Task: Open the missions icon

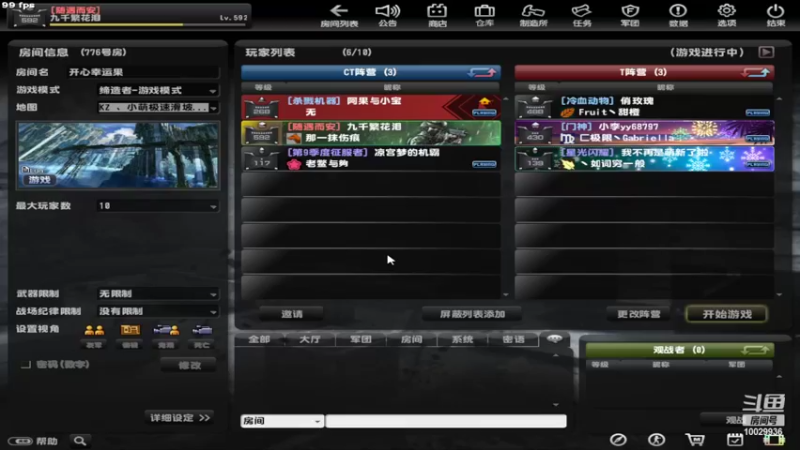Action: [581, 11]
